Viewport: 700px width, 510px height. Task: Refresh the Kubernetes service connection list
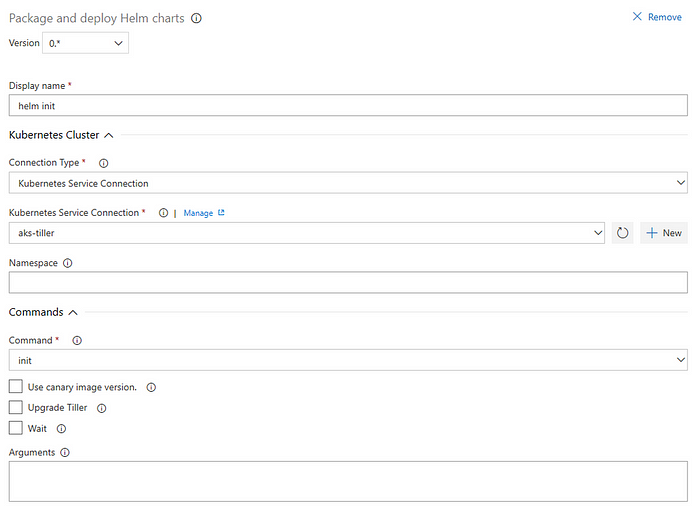(x=622, y=233)
